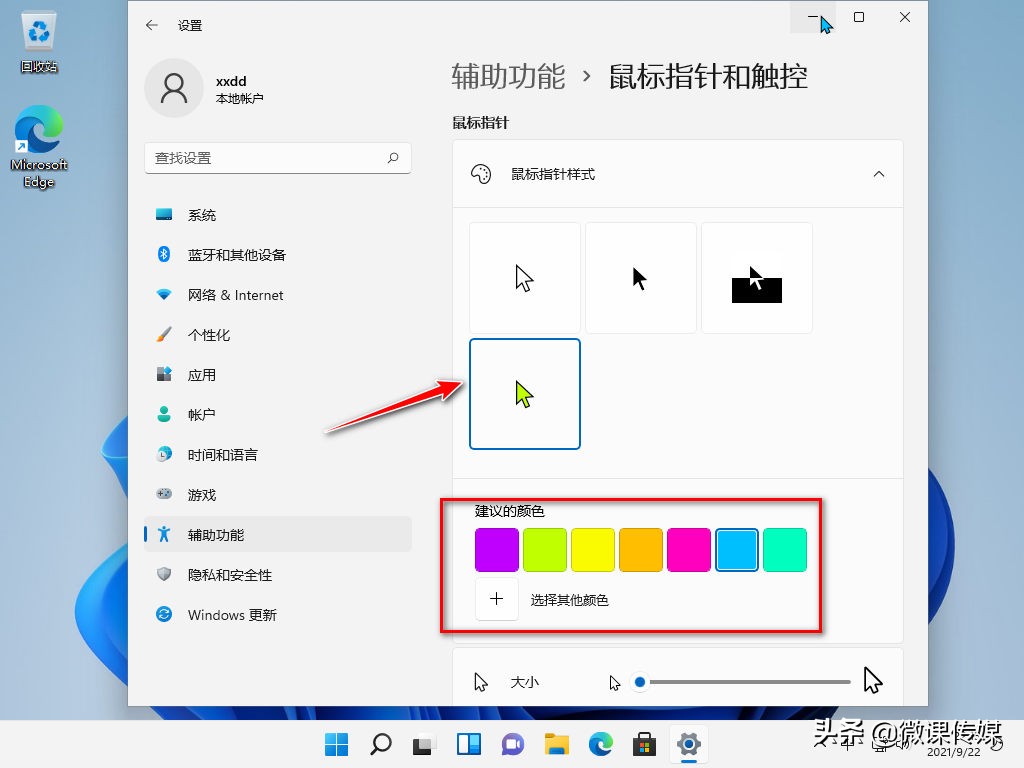
Task: Open 个性化 settings category
Action: coord(278,335)
